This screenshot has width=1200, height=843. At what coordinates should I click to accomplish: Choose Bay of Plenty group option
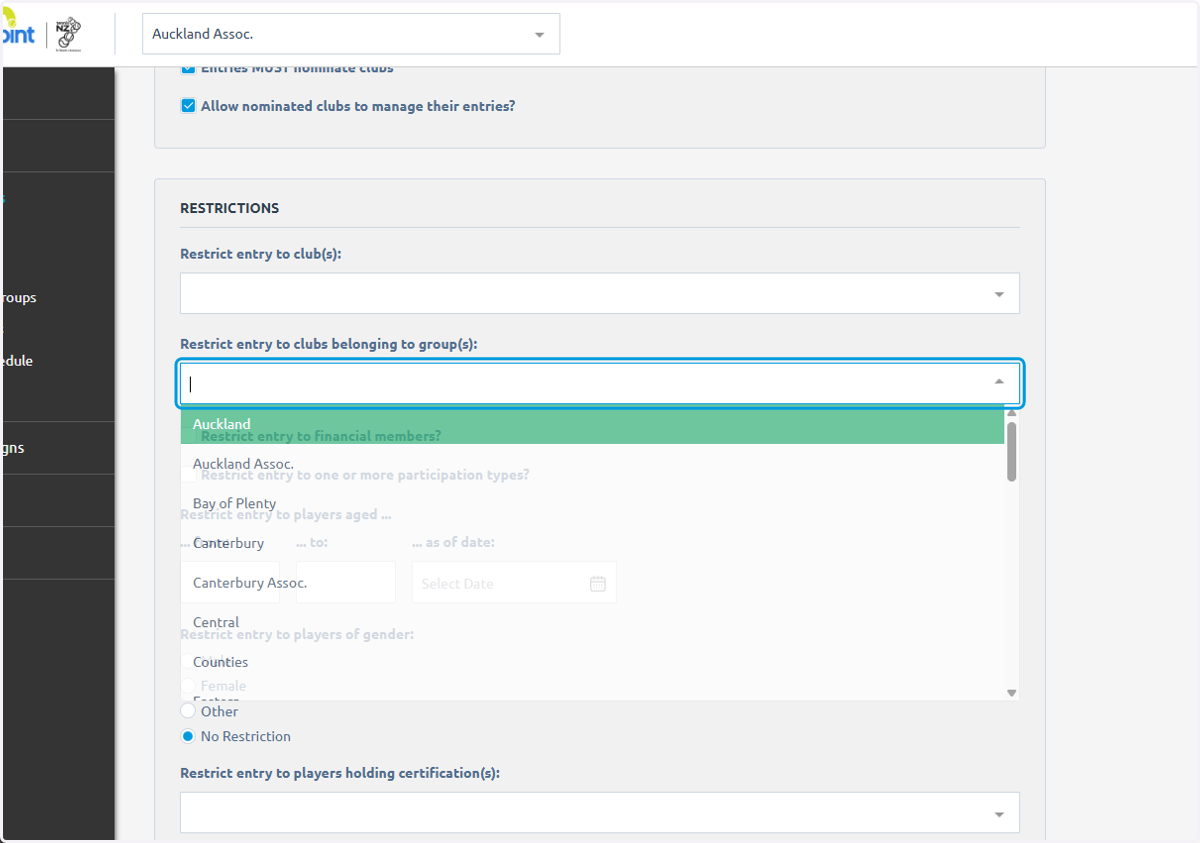tap(592, 503)
